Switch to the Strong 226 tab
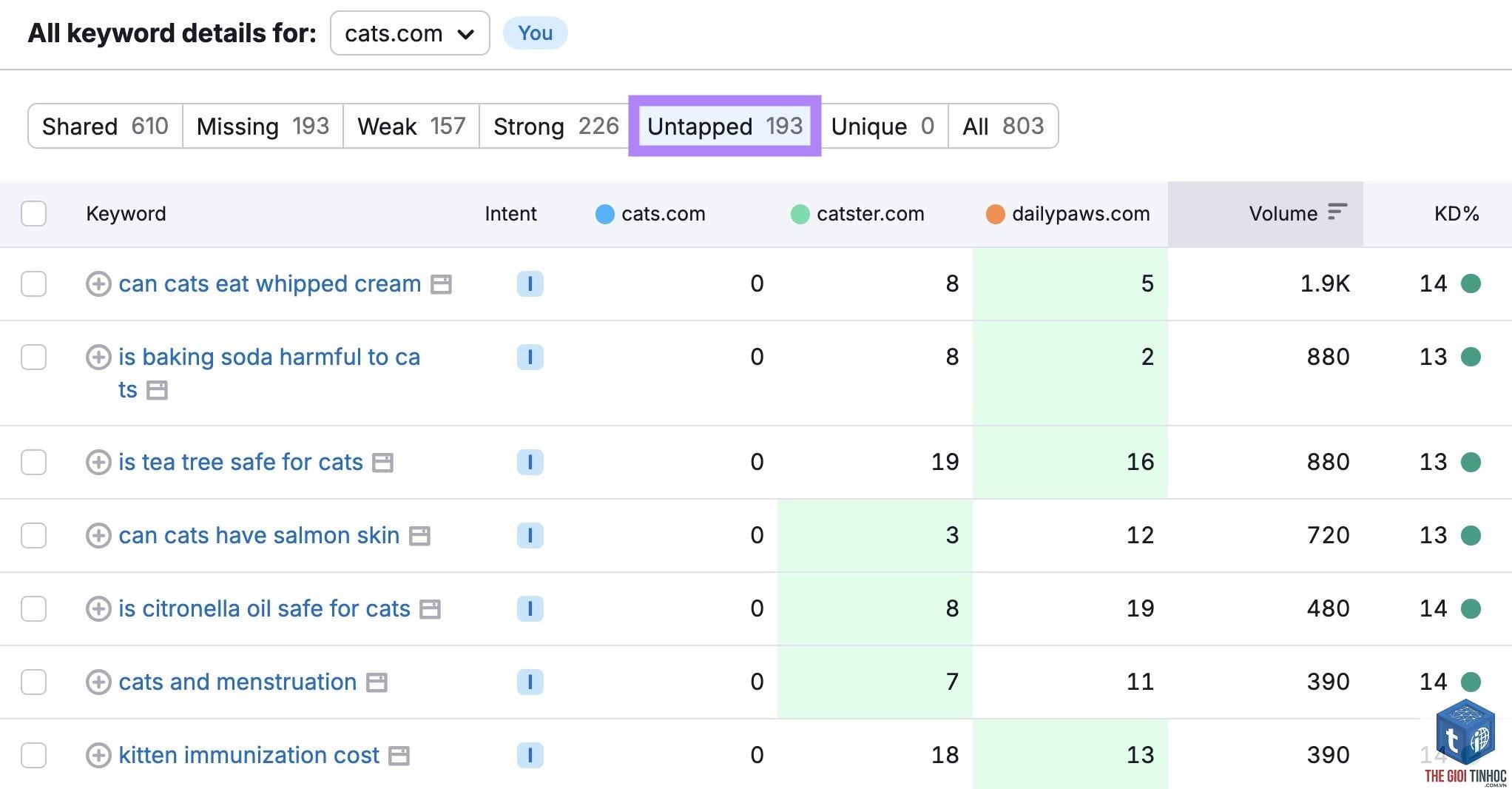This screenshot has width=1512, height=789. pyautogui.click(x=556, y=126)
